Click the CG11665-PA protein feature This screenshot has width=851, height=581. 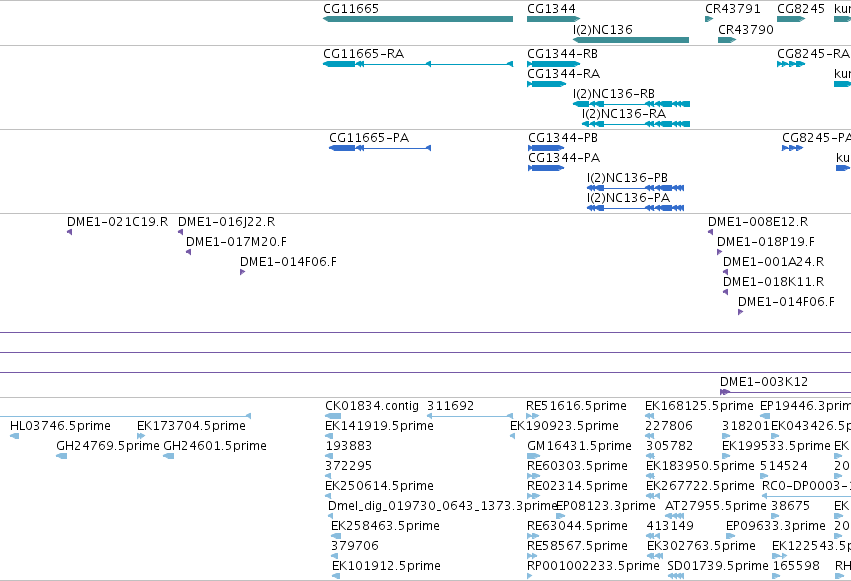pyautogui.click(x=380, y=148)
